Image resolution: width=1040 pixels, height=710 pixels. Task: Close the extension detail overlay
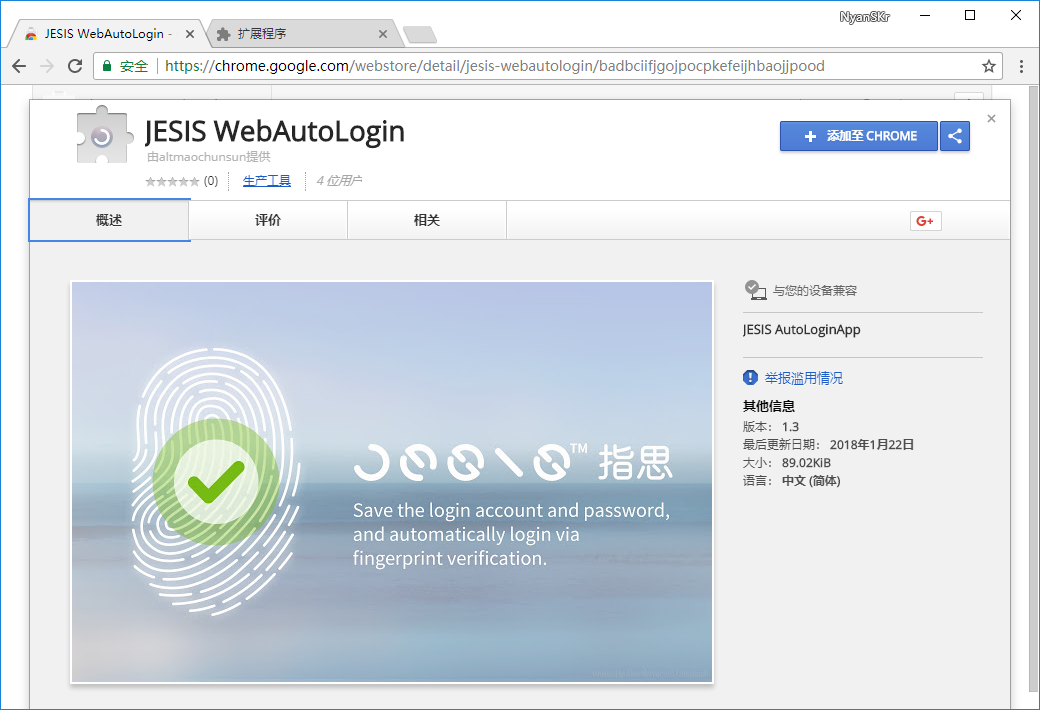tap(992, 119)
